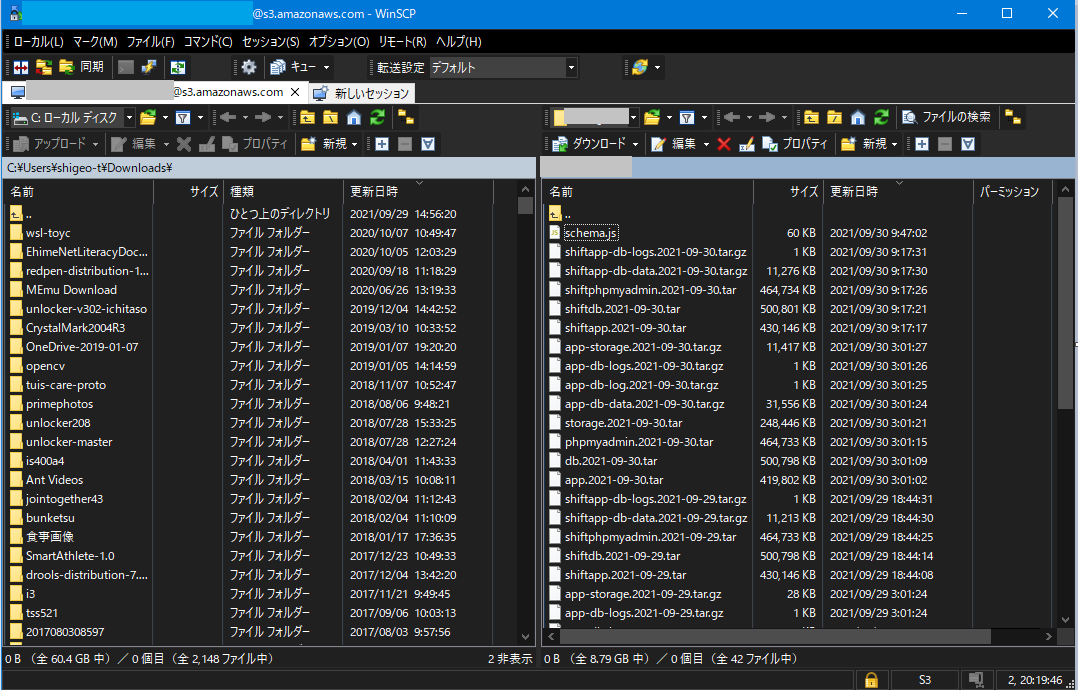Open the 新しいセッション tab
The height and width of the screenshot is (690, 1078).
tap(362, 93)
